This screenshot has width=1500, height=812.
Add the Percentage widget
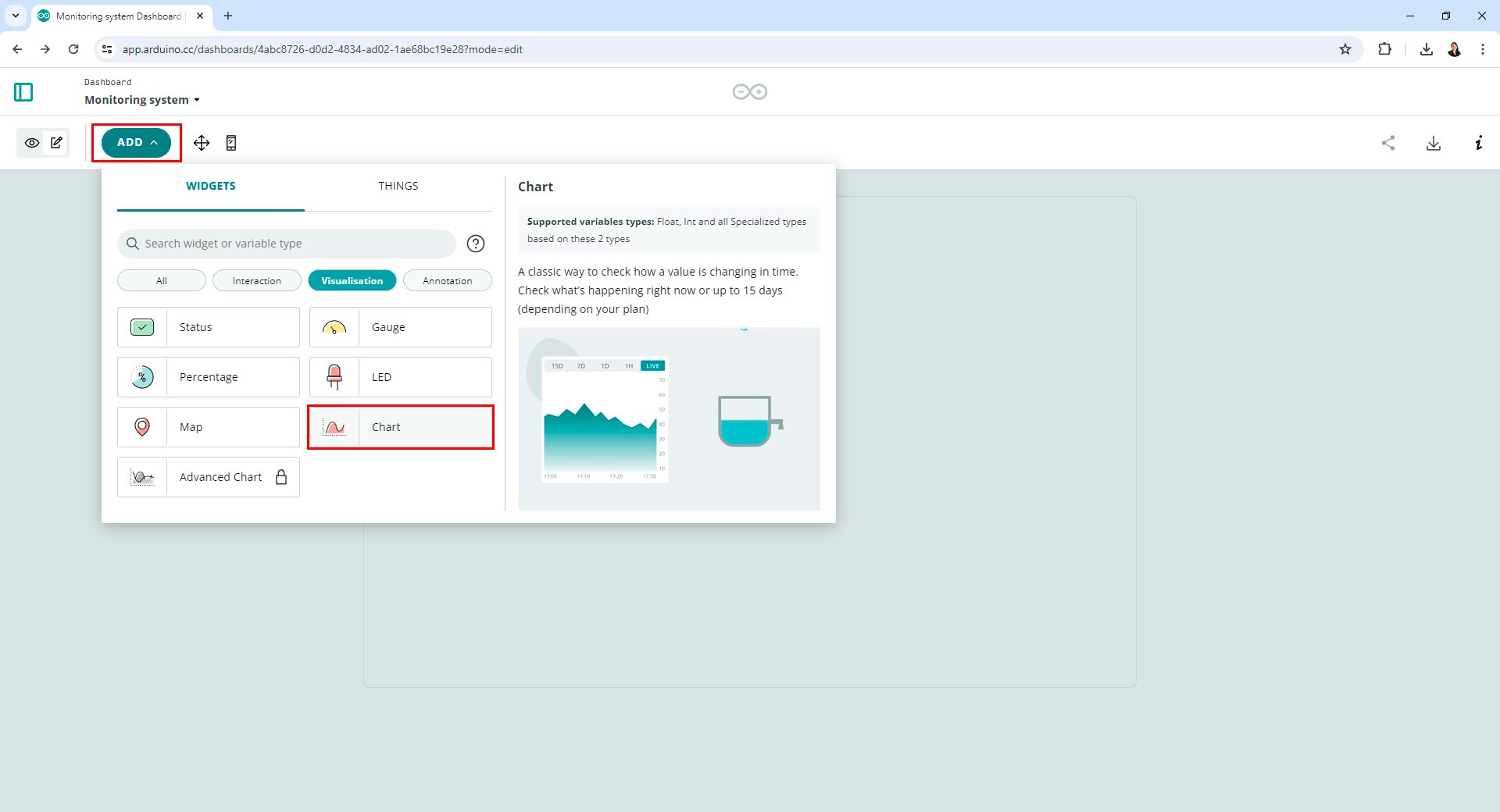(209, 377)
